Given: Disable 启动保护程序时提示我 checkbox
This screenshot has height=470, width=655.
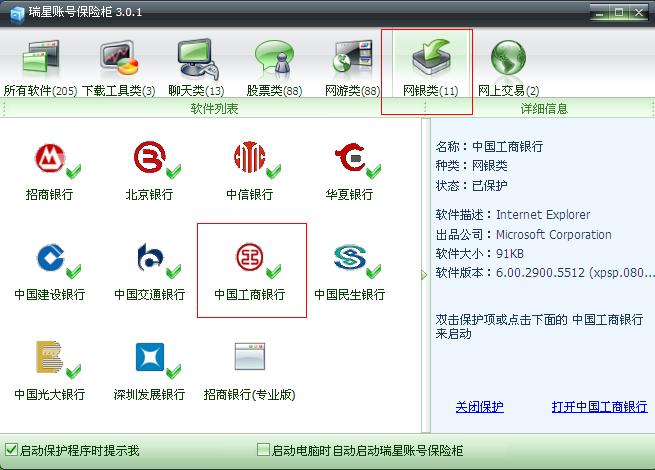Looking at the screenshot, I should point(11,450).
